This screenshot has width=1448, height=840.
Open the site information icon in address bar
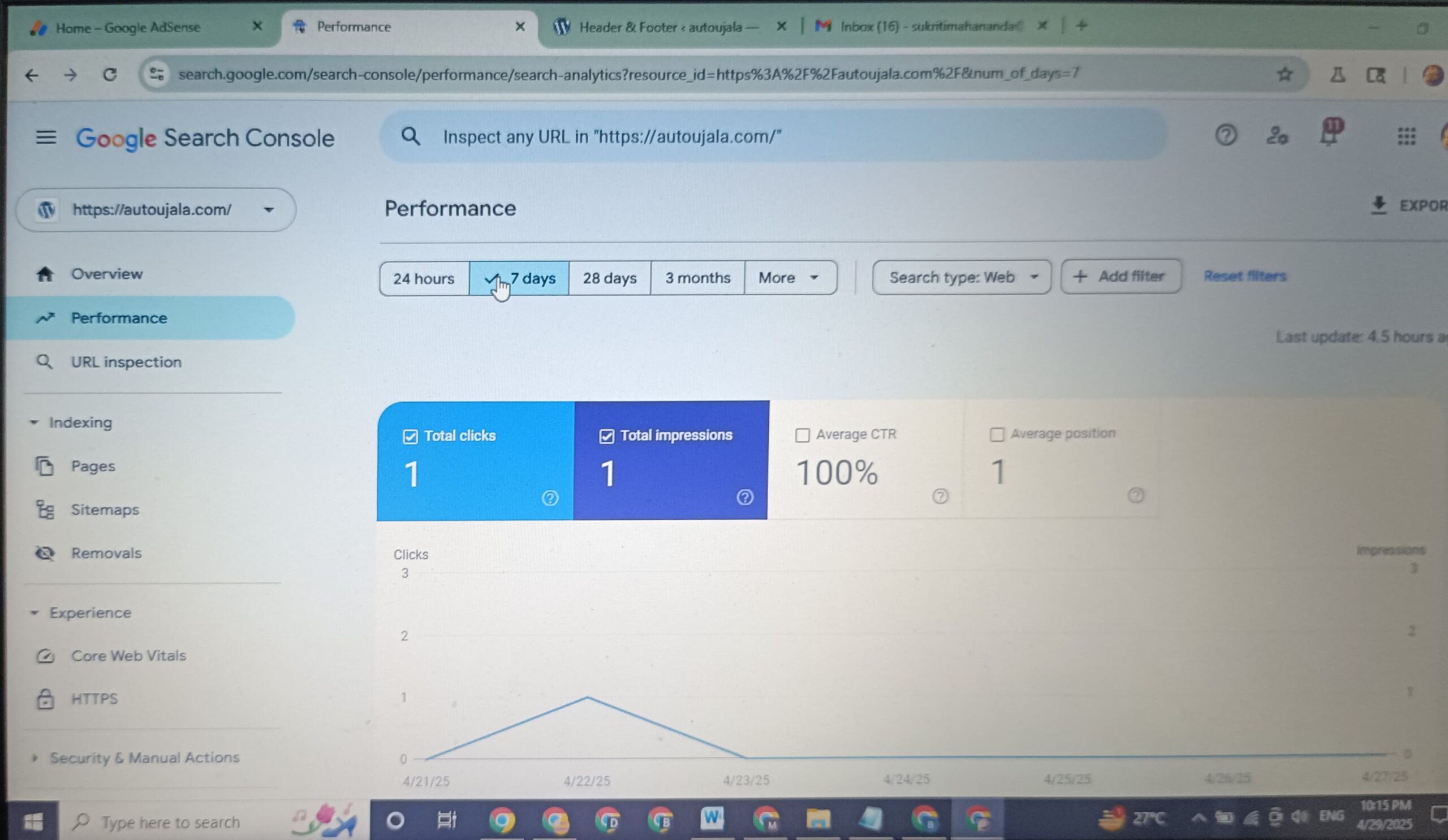[156, 74]
